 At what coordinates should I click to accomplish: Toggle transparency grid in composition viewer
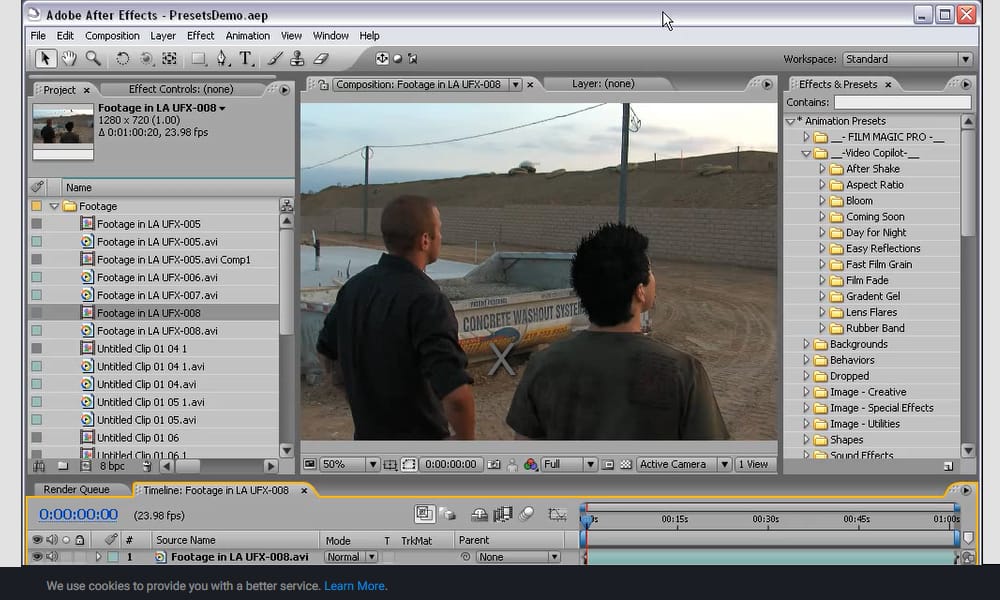(x=626, y=465)
